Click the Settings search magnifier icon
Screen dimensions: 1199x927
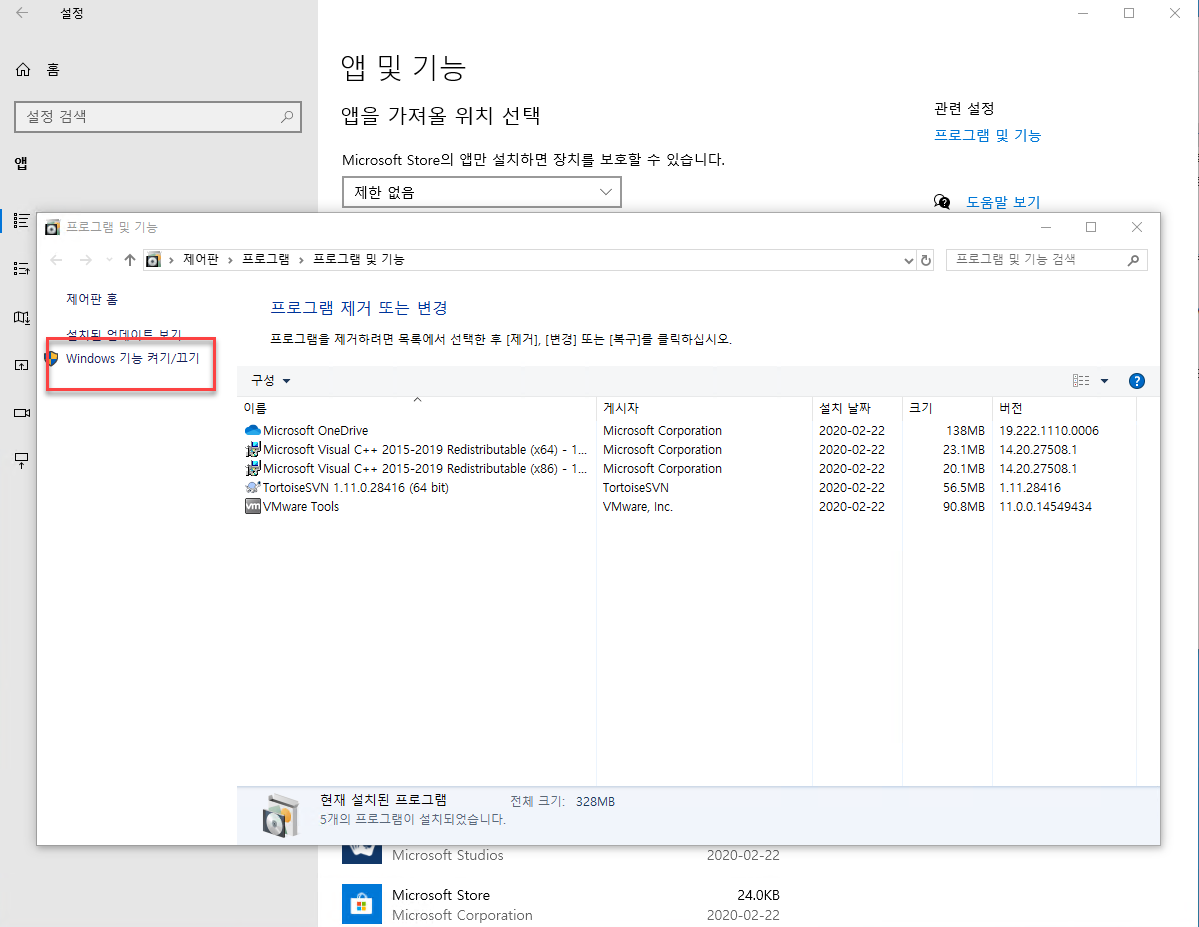287,117
